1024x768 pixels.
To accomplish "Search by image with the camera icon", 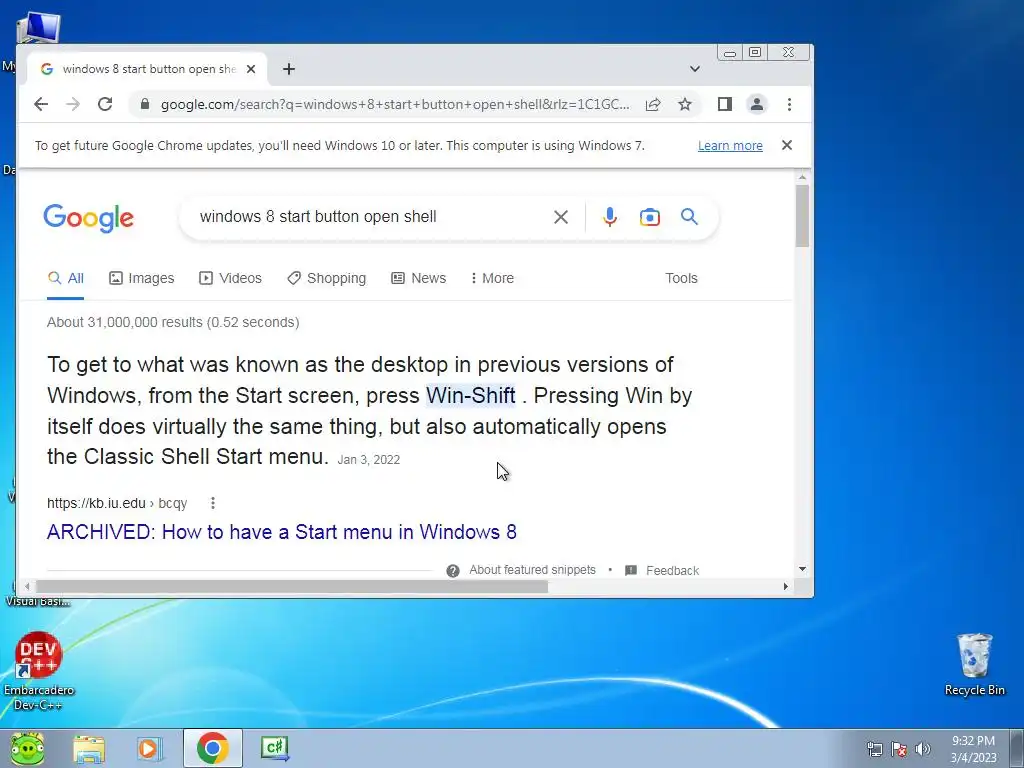I will pos(649,217).
